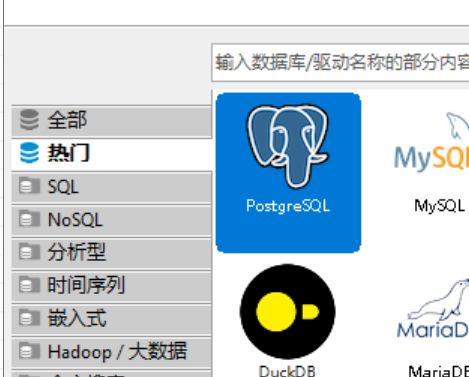Pick the DuckDB driver tile
469x377 pixels.
[x=288, y=321]
